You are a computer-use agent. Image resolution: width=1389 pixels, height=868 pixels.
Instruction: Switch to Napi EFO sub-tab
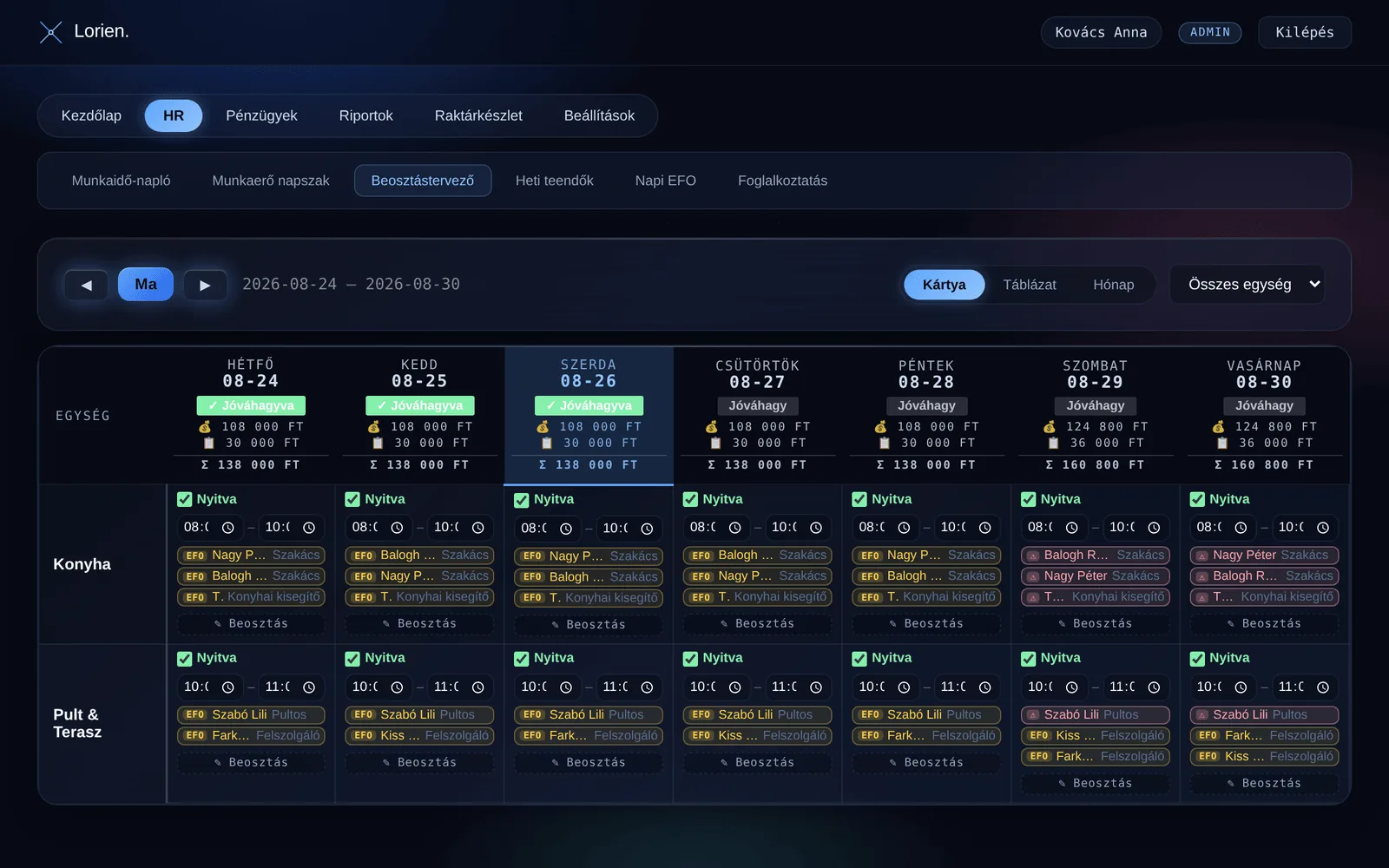tap(666, 181)
